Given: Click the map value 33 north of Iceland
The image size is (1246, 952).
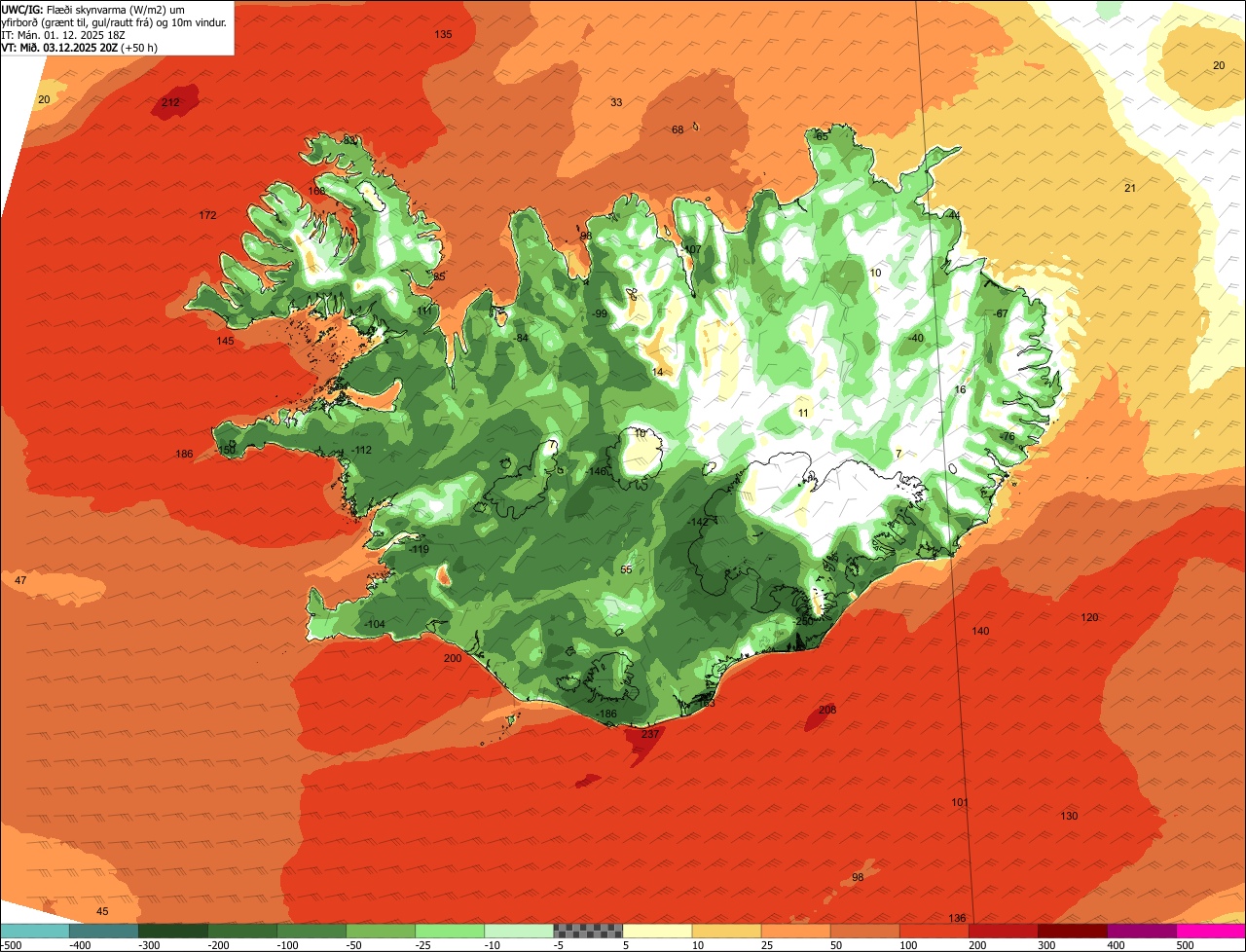Looking at the screenshot, I should (616, 102).
